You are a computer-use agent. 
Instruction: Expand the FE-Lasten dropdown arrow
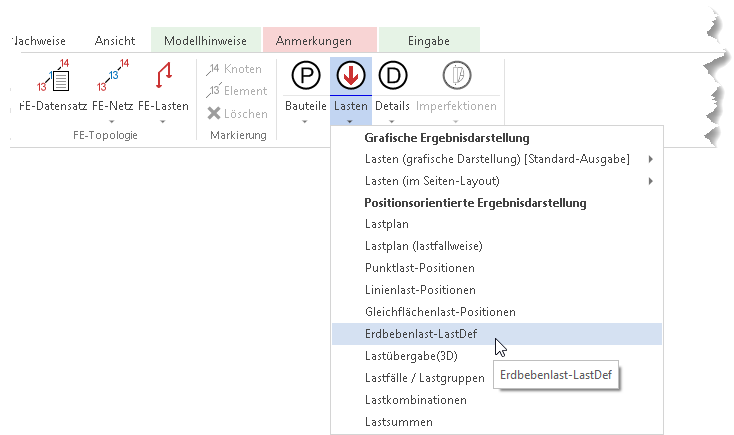[163, 121]
